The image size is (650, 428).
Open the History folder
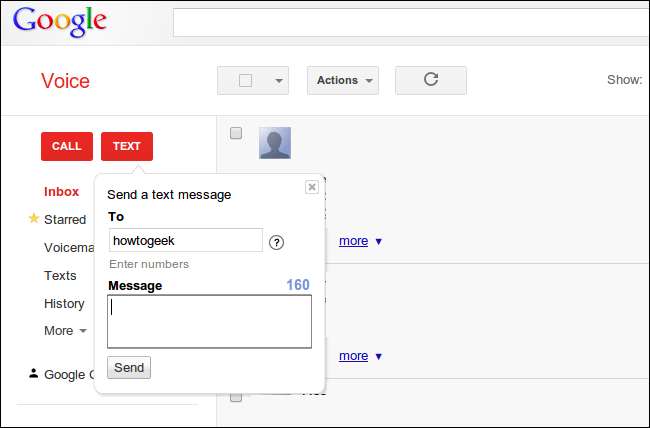point(64,304)
